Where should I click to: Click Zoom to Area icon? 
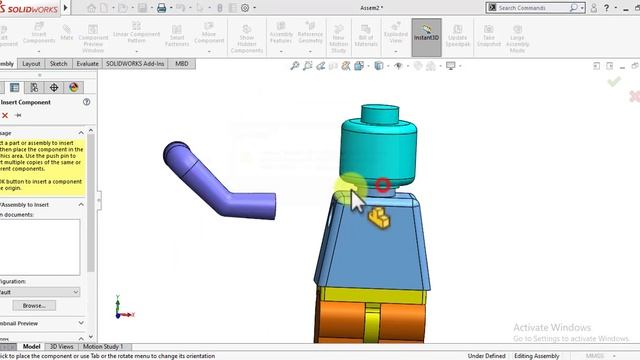pyautogui.click(x=307, y=66)
